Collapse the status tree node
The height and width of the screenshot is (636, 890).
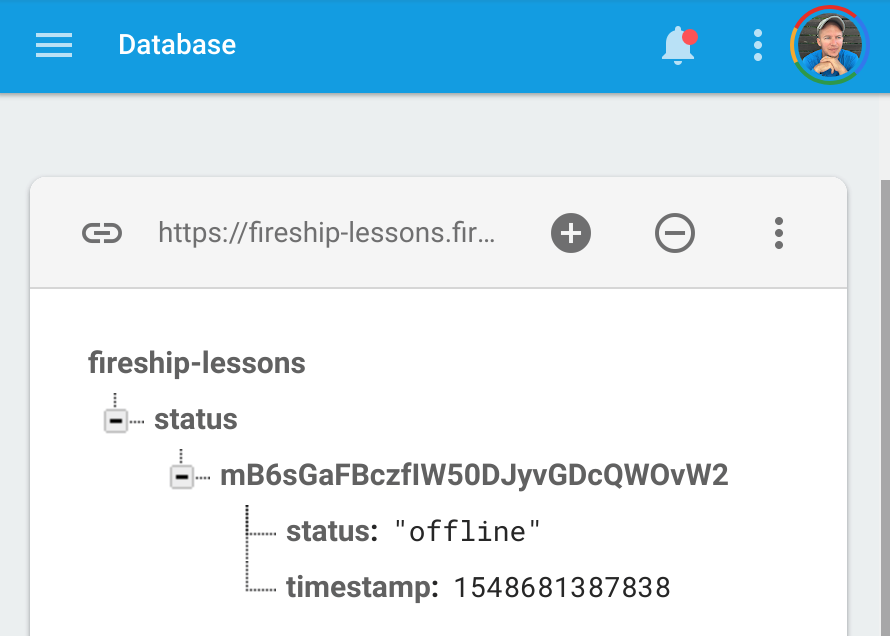[116, 419]
